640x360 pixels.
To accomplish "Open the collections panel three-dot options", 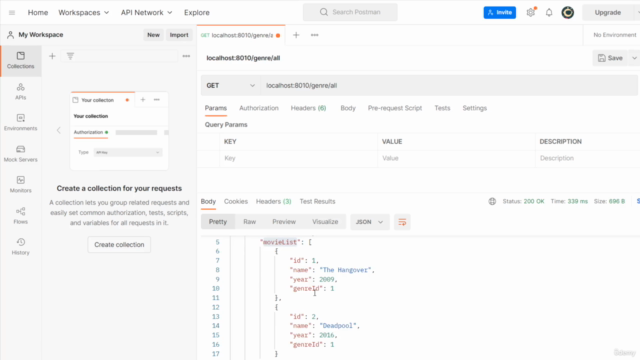I will [186, 56].
